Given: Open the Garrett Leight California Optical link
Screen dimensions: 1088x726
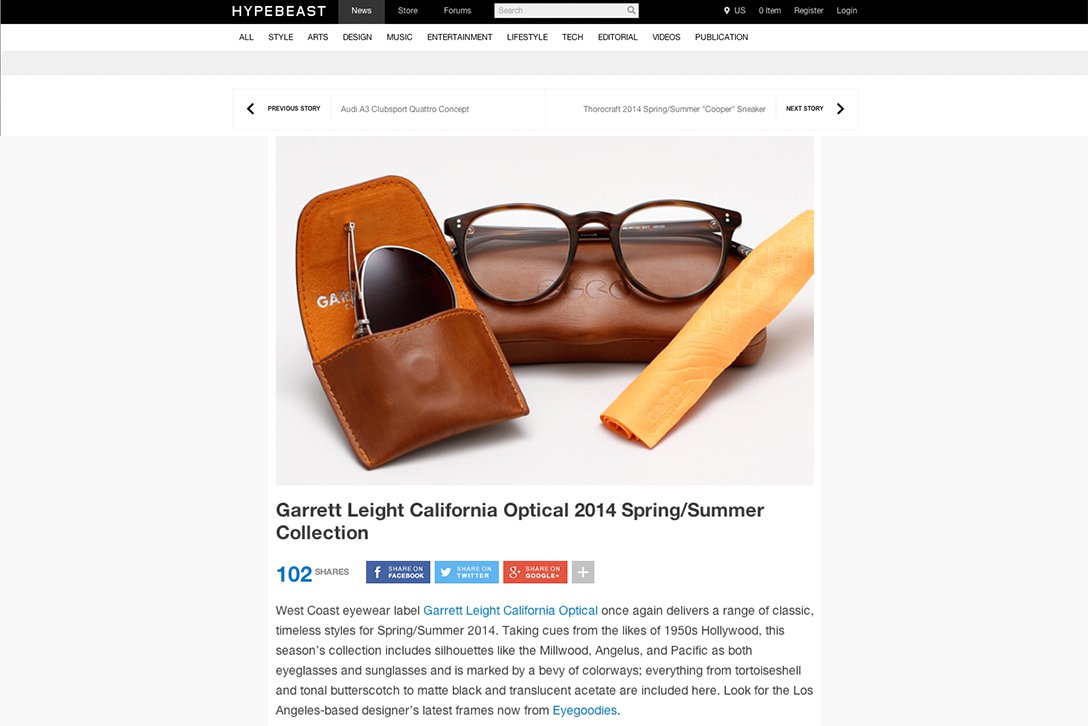Looking at the screenshot, I should [510, 611].
